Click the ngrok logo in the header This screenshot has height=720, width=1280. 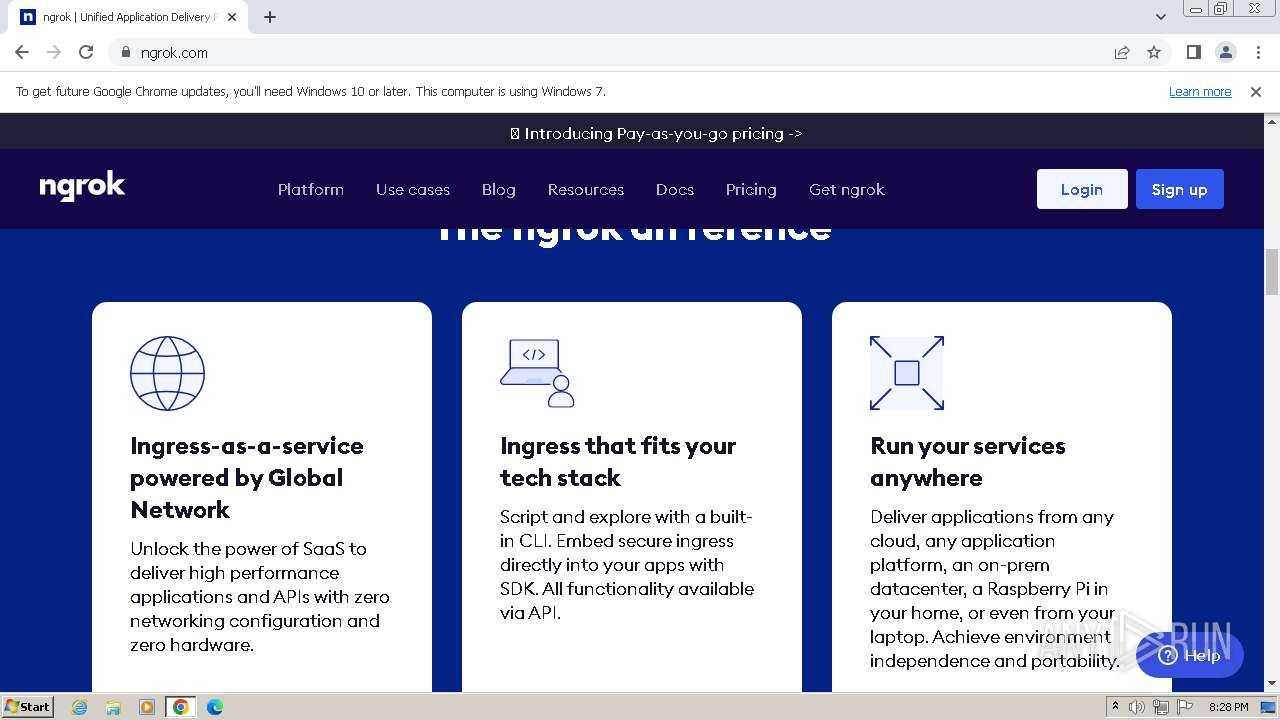(82, 187)
